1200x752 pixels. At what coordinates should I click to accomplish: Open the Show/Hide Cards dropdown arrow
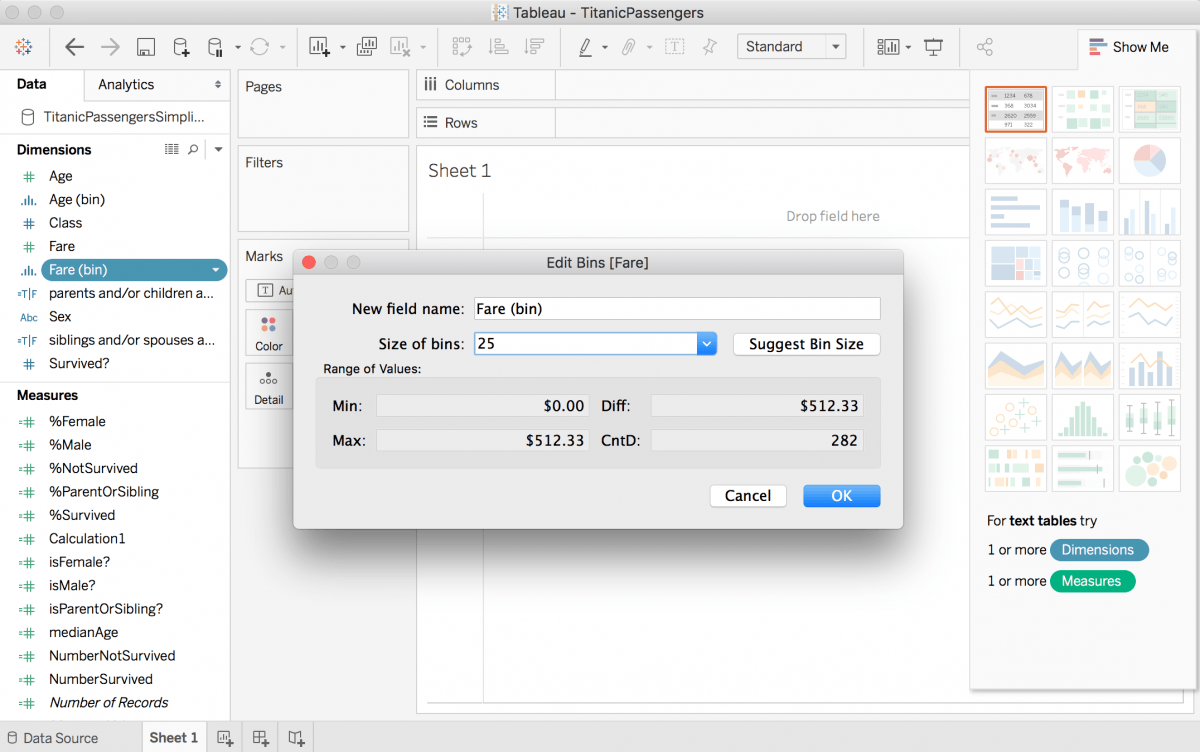(908, 47)
